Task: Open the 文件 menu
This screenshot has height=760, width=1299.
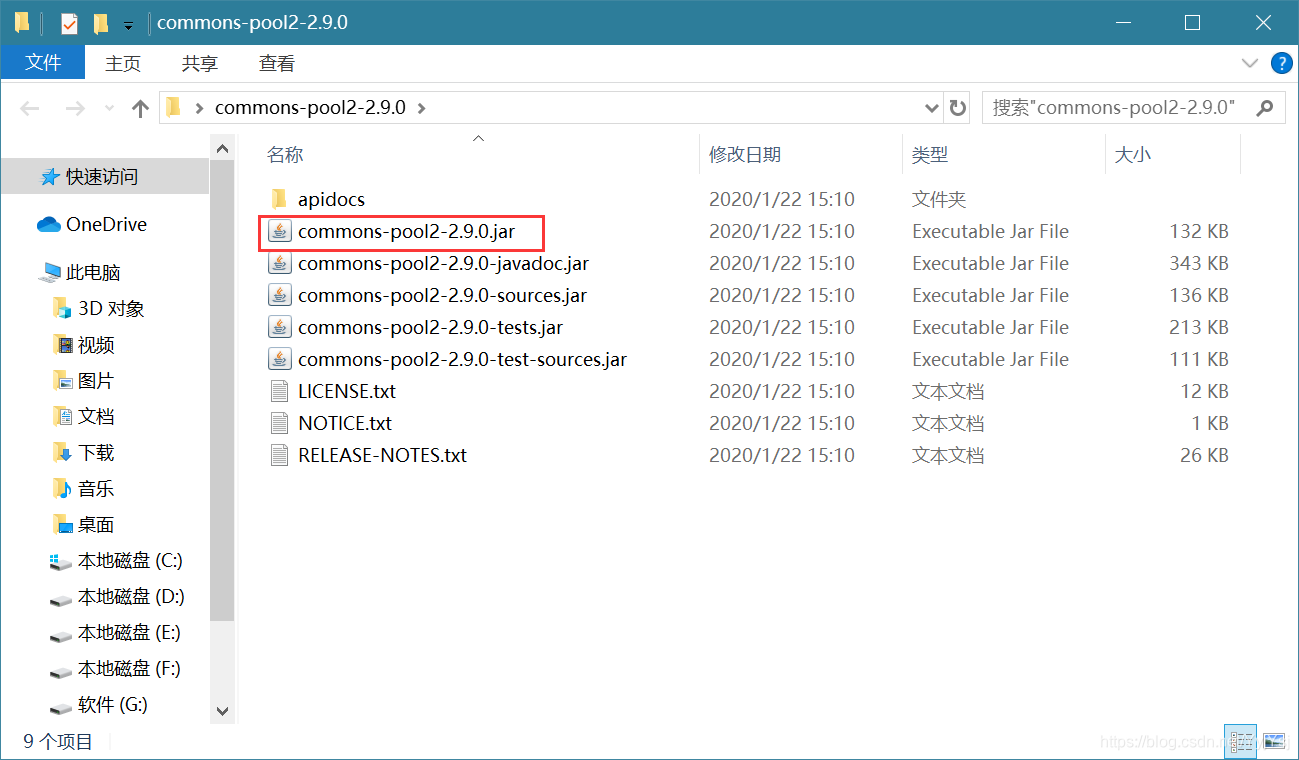Action: click(x=43, y=63)
